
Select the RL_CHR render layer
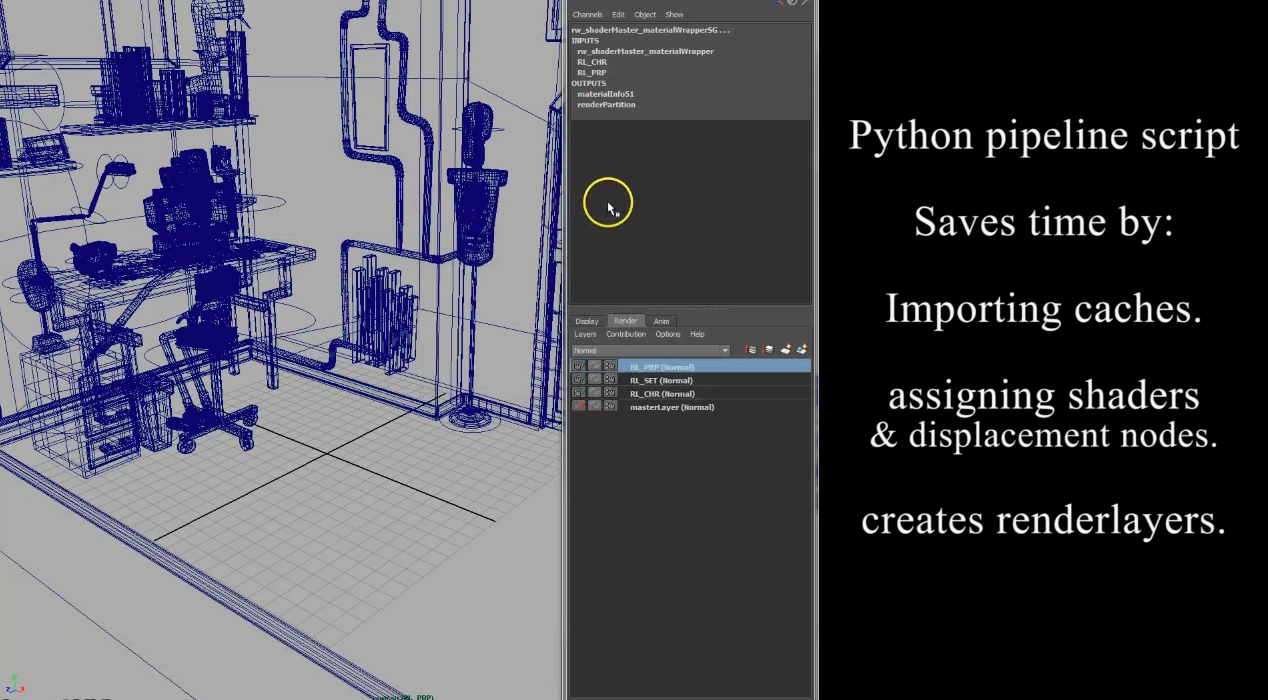click(661, 394)
